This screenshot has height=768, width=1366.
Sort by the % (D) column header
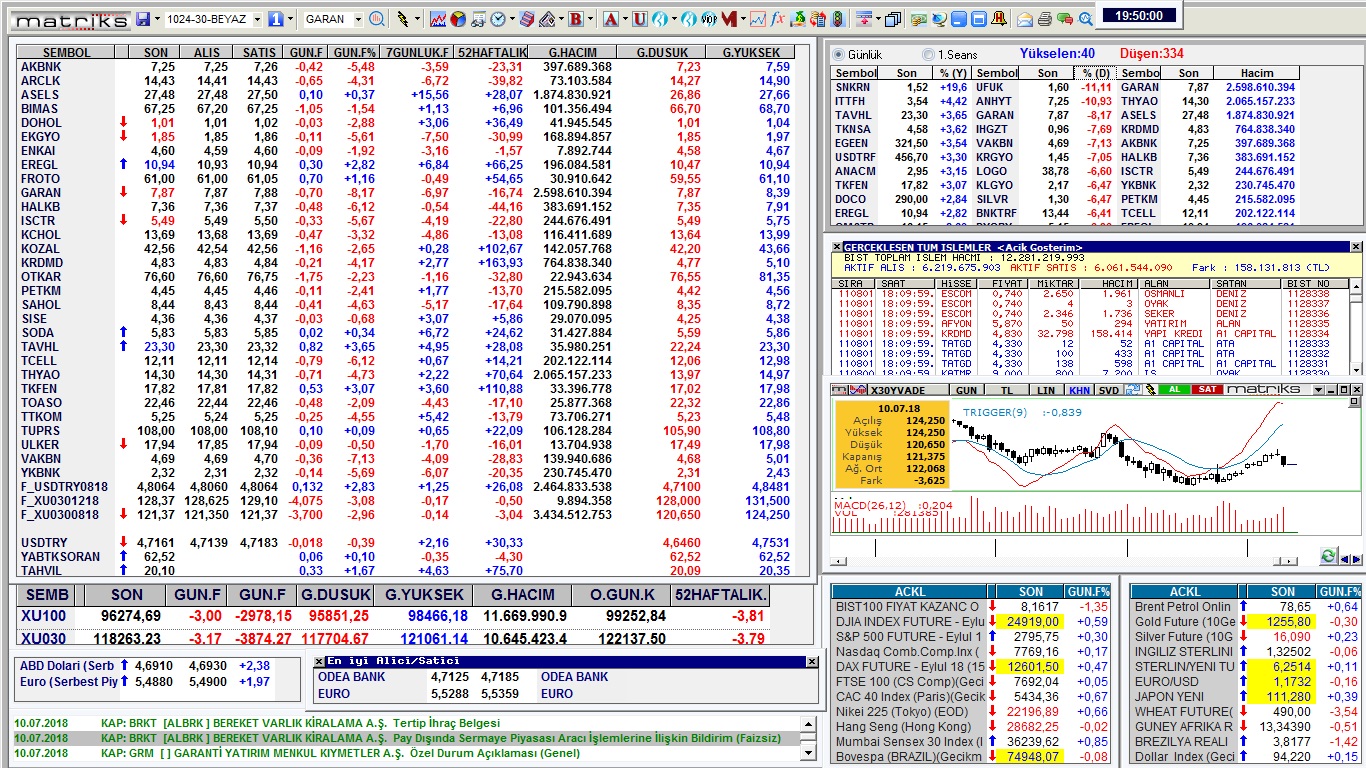click(x=1095, y=73)
